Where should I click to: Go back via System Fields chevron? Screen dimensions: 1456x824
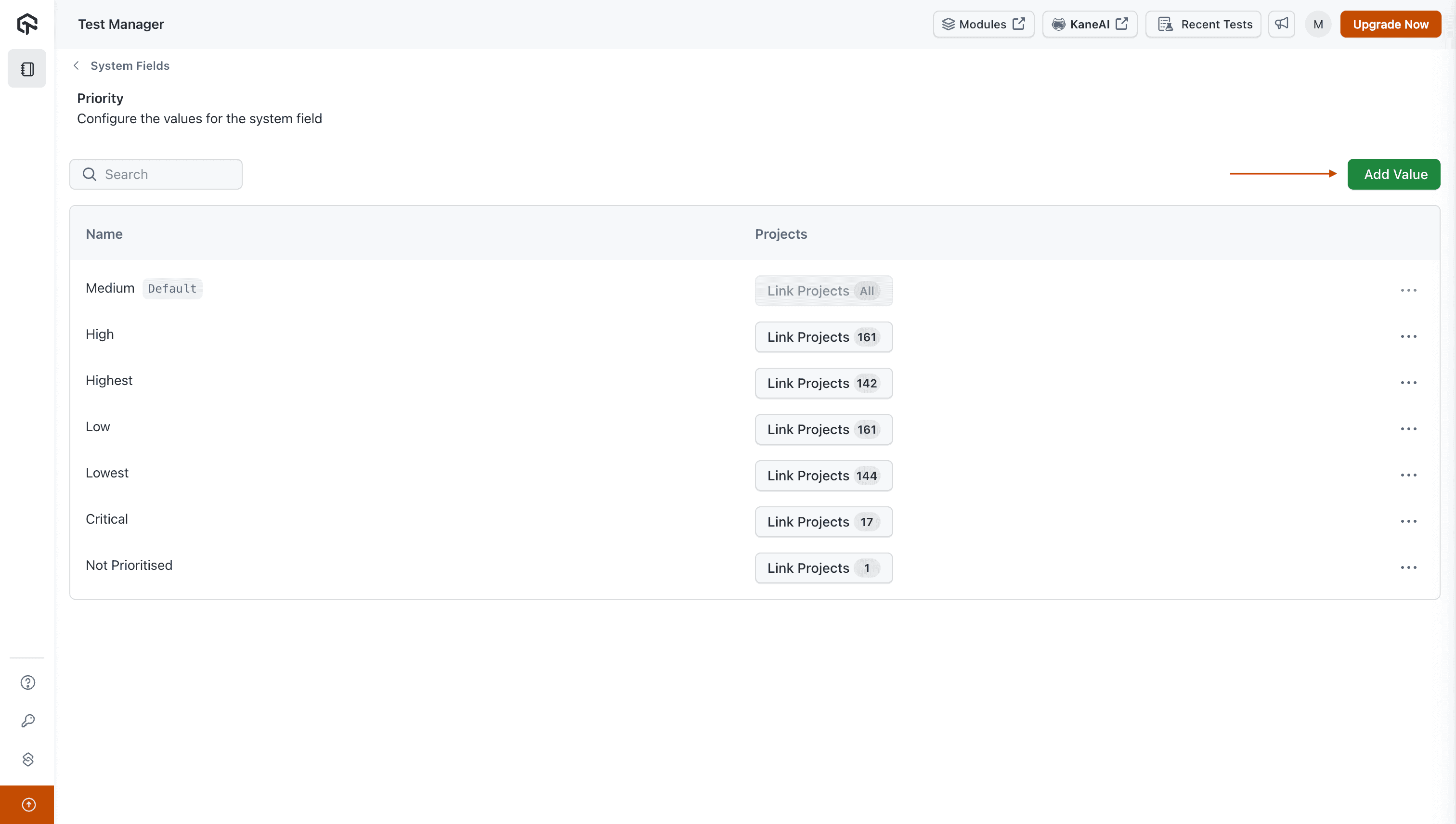(x=77, y=65)
